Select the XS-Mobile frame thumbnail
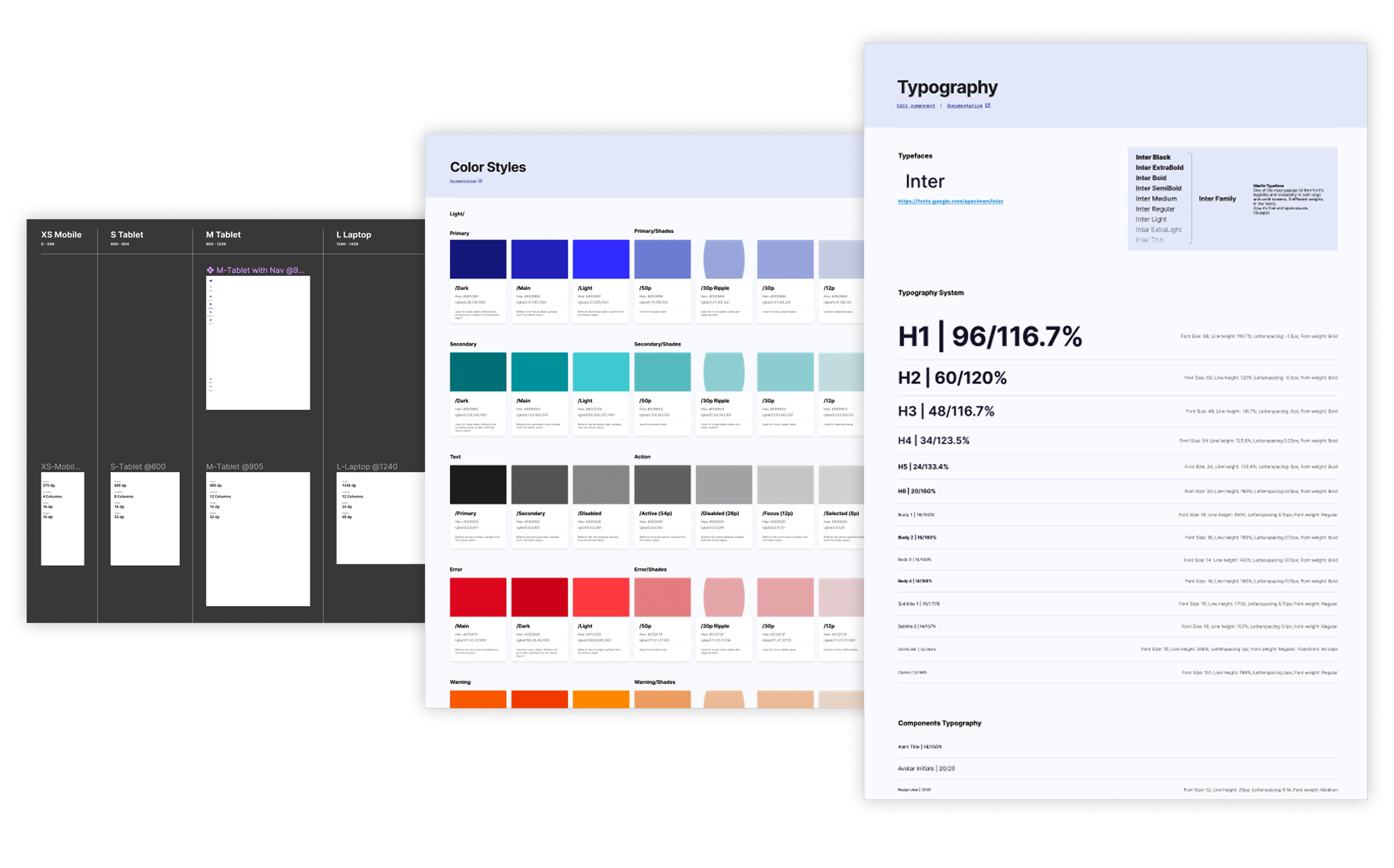 [x=62, y=518]
